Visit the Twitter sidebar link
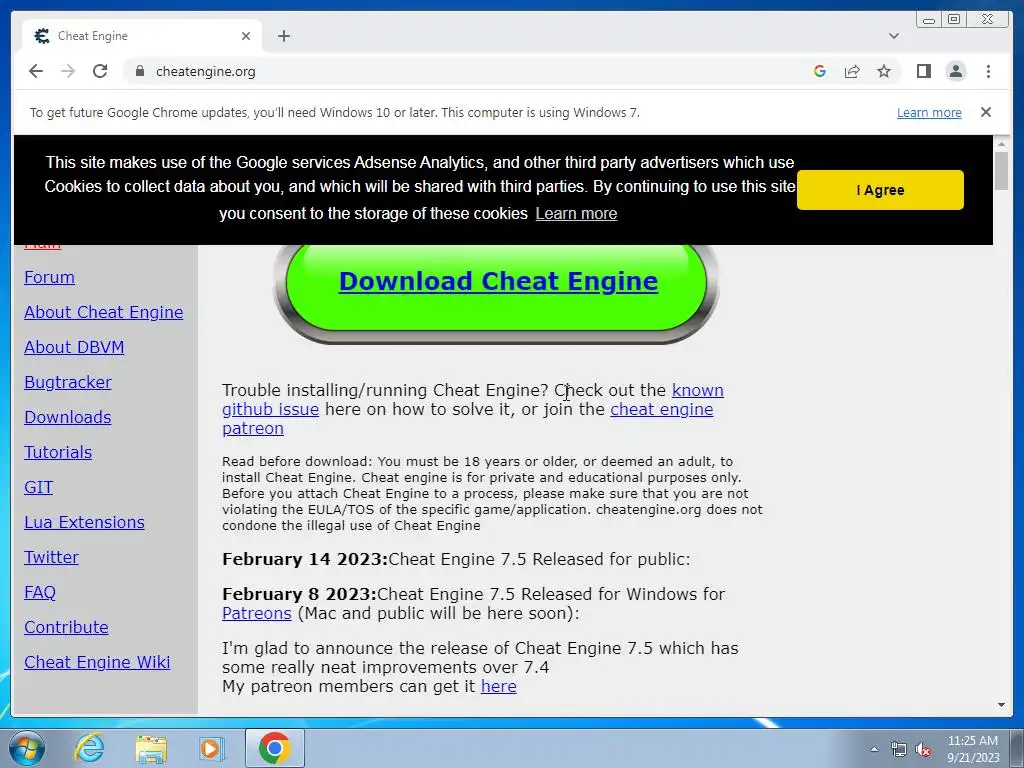 [x=51, y=557]
